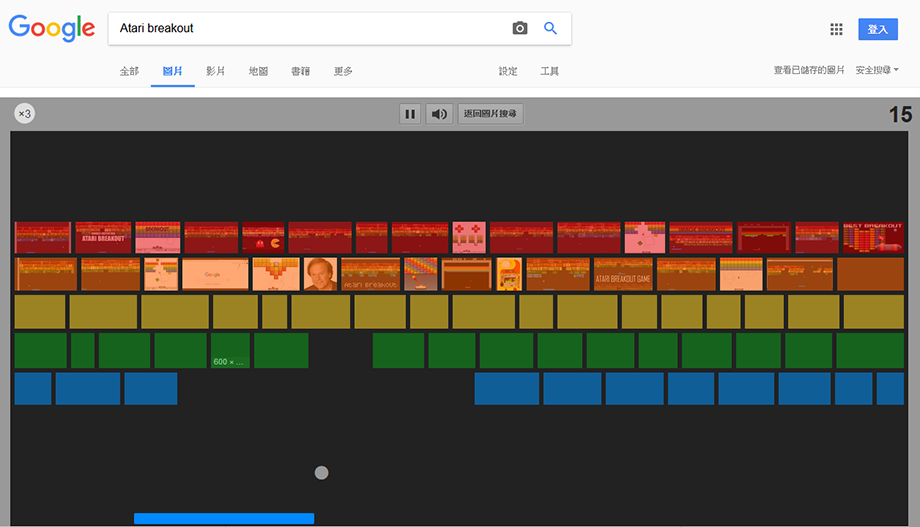The width and height of the screenshot is (920, 527).
Task: Select the 圖片 tab
Action: click(x=172, y=71)
